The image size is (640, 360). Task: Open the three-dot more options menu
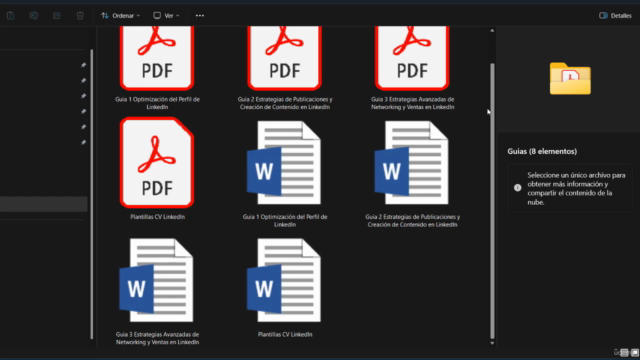(x=200, y=16)
